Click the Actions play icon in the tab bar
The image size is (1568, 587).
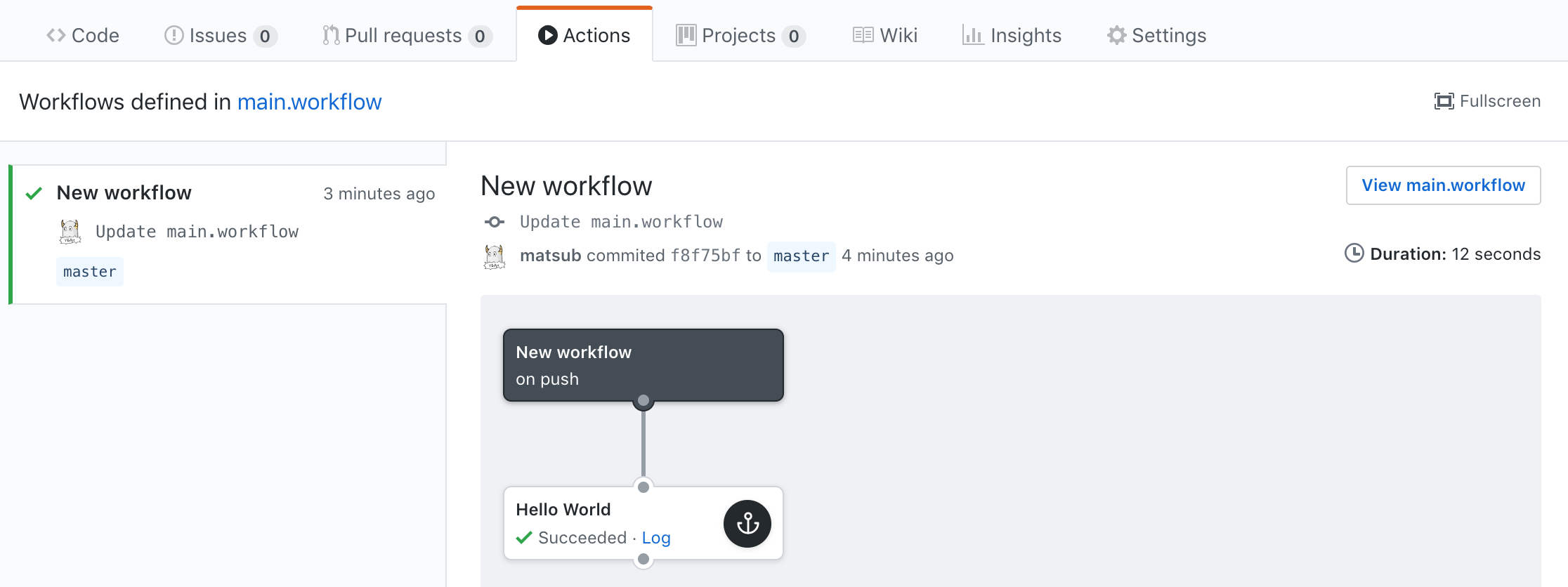(x=547, y=35)
